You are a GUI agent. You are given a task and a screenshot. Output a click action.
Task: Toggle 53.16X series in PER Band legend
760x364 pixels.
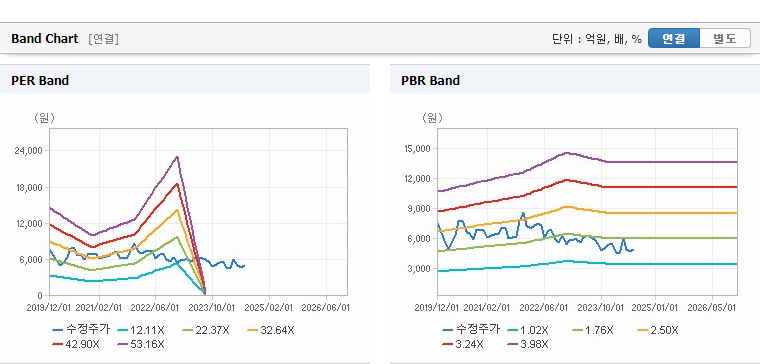(x=141, y=344)
